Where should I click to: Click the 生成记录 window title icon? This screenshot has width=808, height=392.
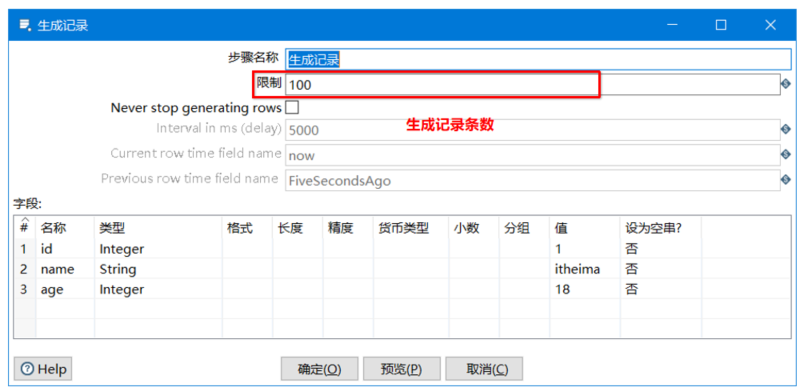(25, 25)
